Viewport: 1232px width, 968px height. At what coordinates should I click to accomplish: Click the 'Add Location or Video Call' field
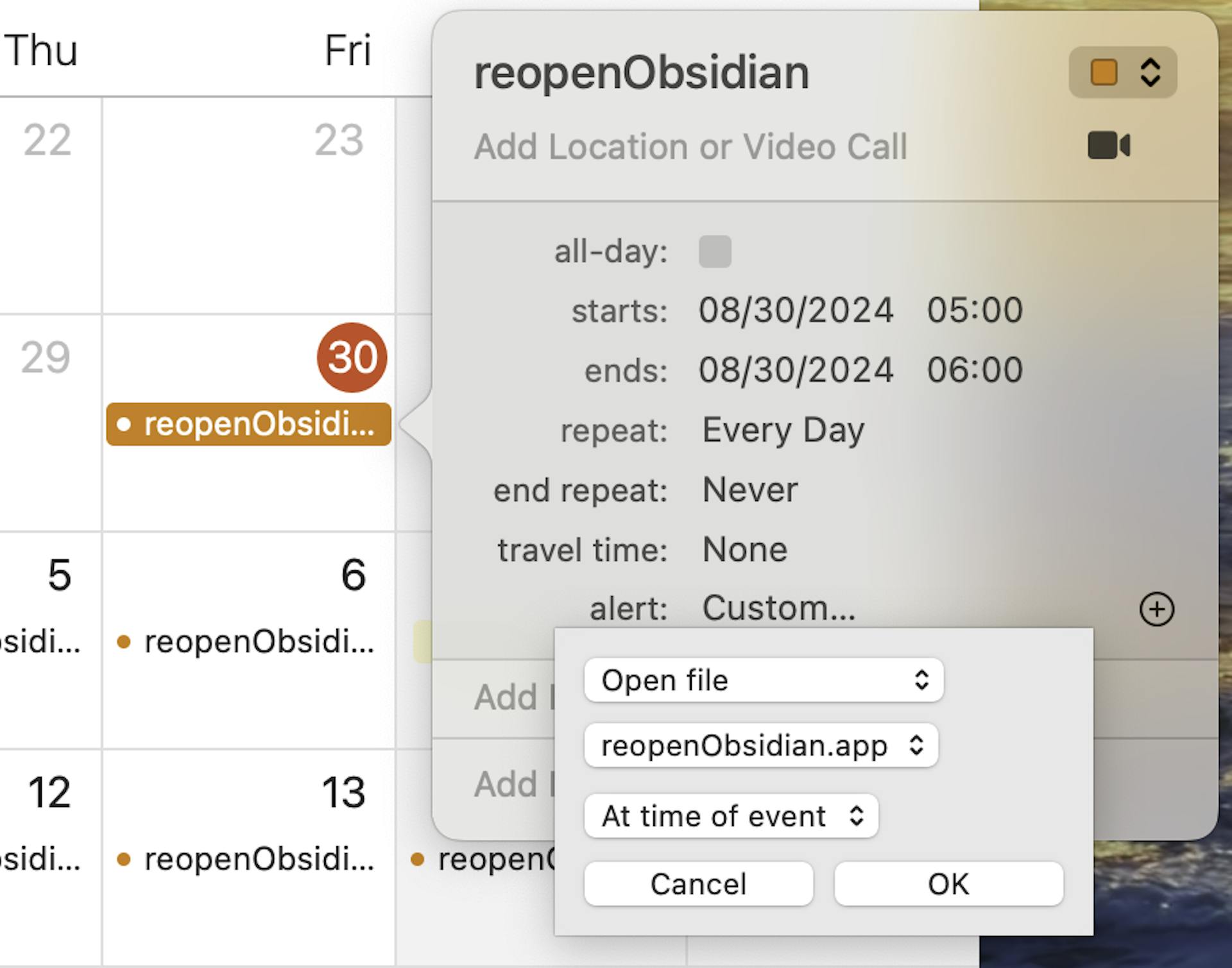(690, 146)
